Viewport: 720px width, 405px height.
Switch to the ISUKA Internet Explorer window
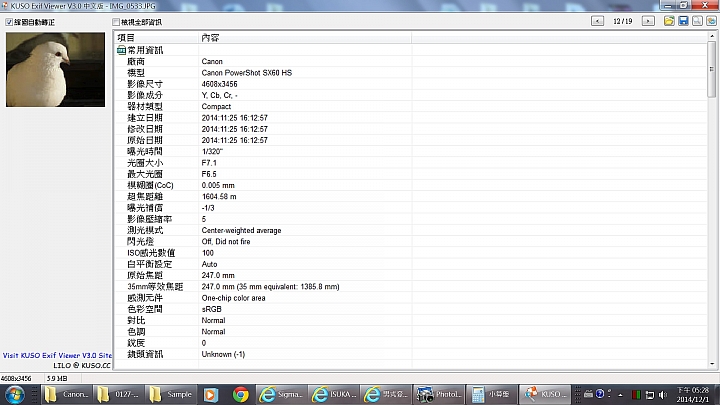[x=333, y=394]
